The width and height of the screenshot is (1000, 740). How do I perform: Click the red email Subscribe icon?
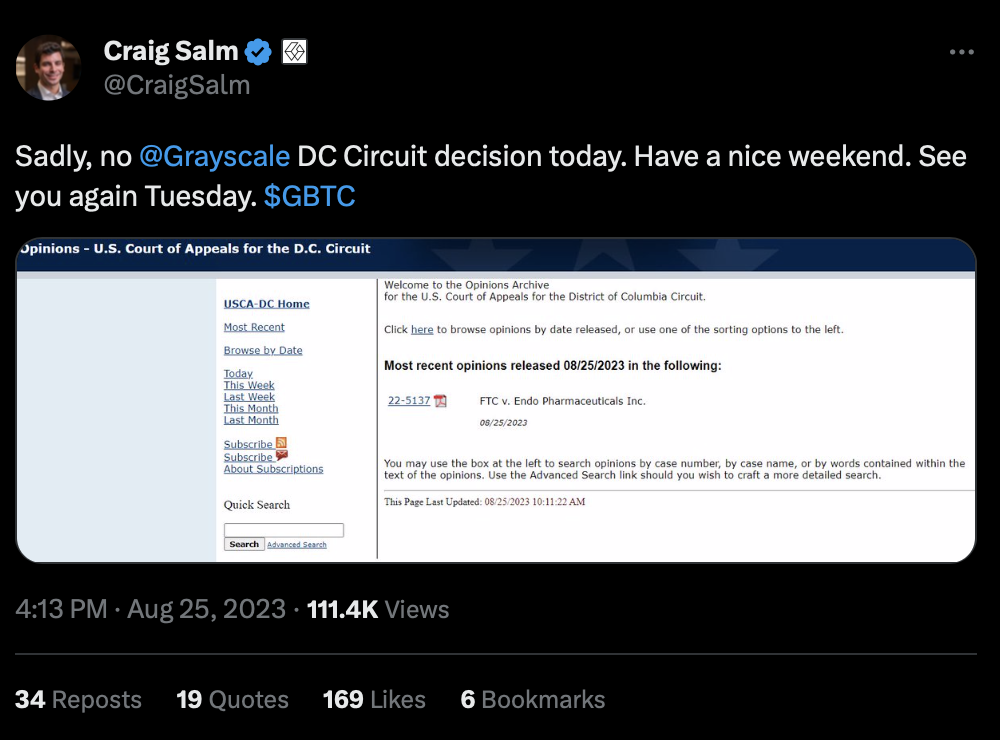tap(281, 456)
